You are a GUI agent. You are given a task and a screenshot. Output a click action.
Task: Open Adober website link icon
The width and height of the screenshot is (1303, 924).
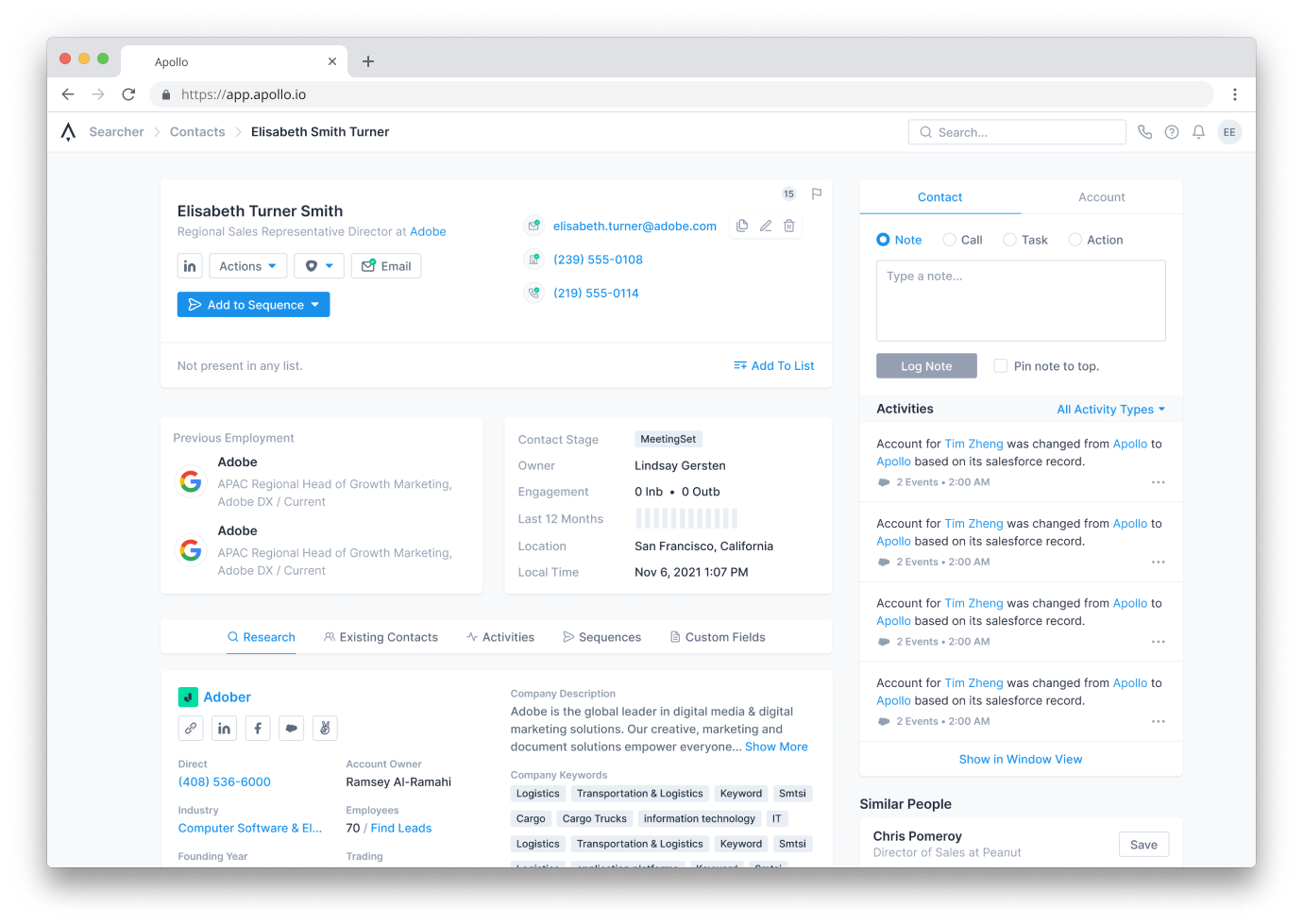[x=191, y=728]
